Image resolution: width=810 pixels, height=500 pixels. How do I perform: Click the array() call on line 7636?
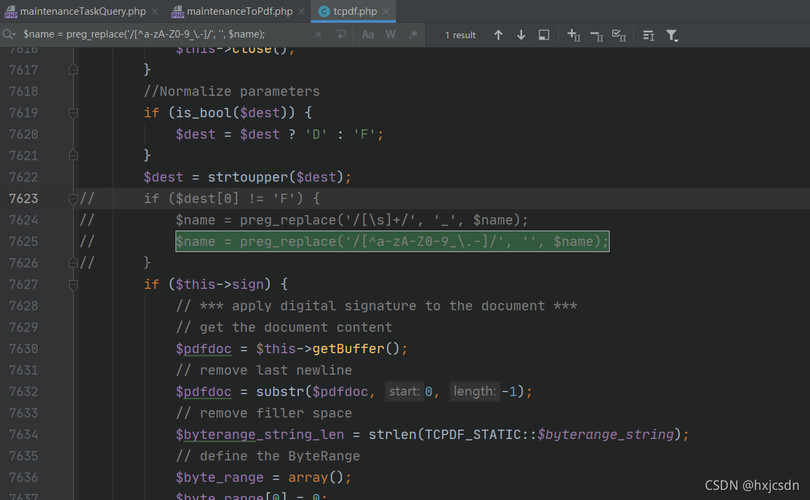(x=316, y=477)
